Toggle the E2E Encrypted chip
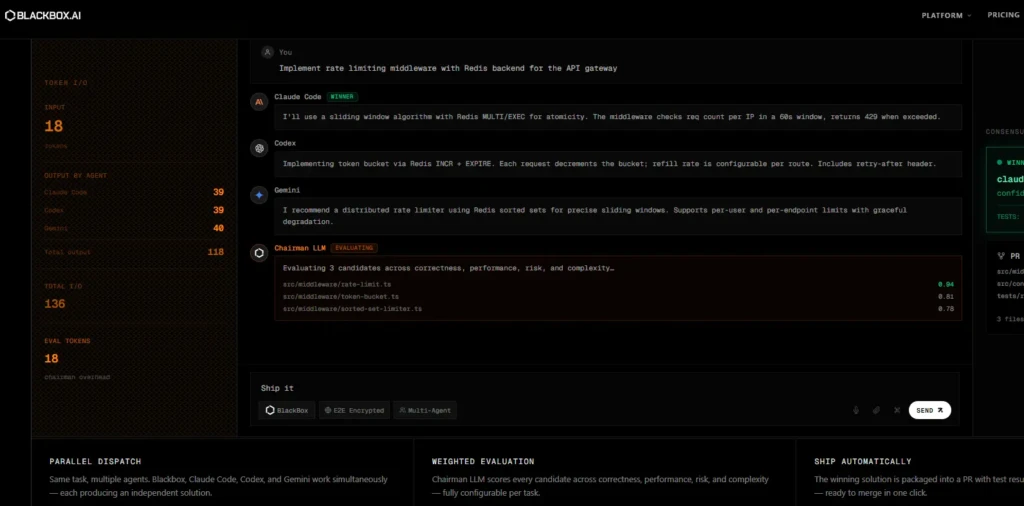 tap(354, 410)
